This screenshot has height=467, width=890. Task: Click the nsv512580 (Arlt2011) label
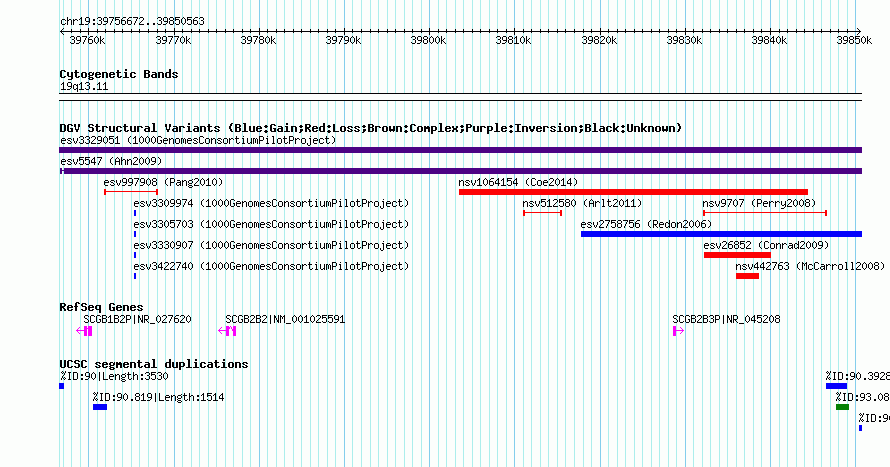[582, 203]
